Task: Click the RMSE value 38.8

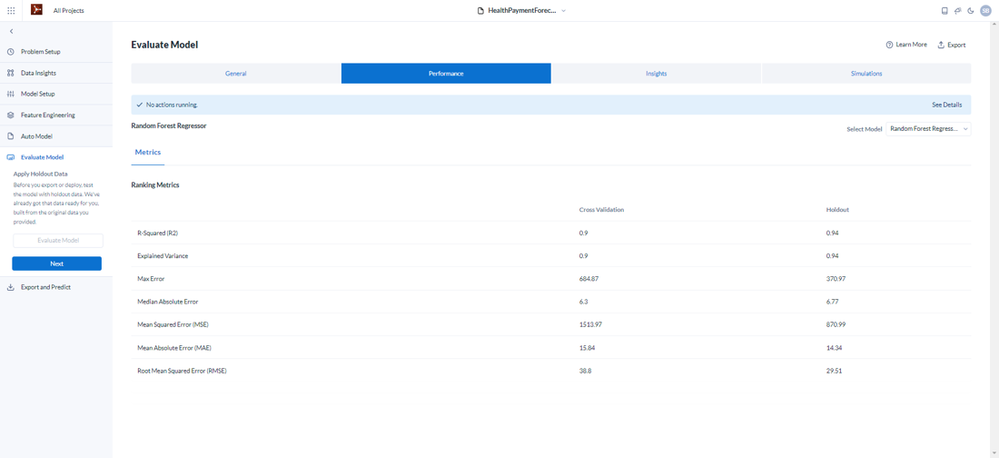Action: coord(585,371)
